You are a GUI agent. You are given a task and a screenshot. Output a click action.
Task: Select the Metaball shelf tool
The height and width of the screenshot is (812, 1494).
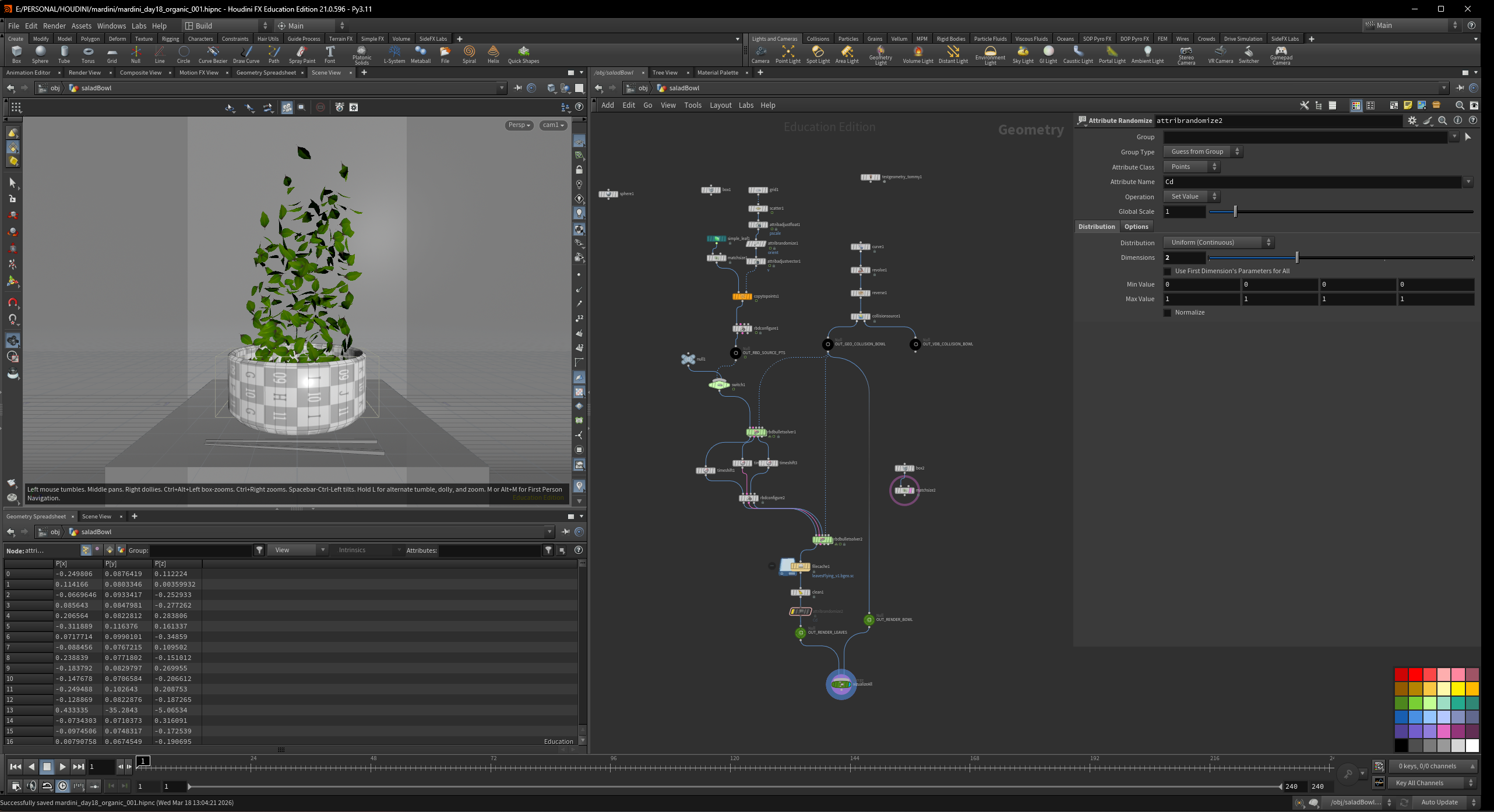[x=421, y=54]
